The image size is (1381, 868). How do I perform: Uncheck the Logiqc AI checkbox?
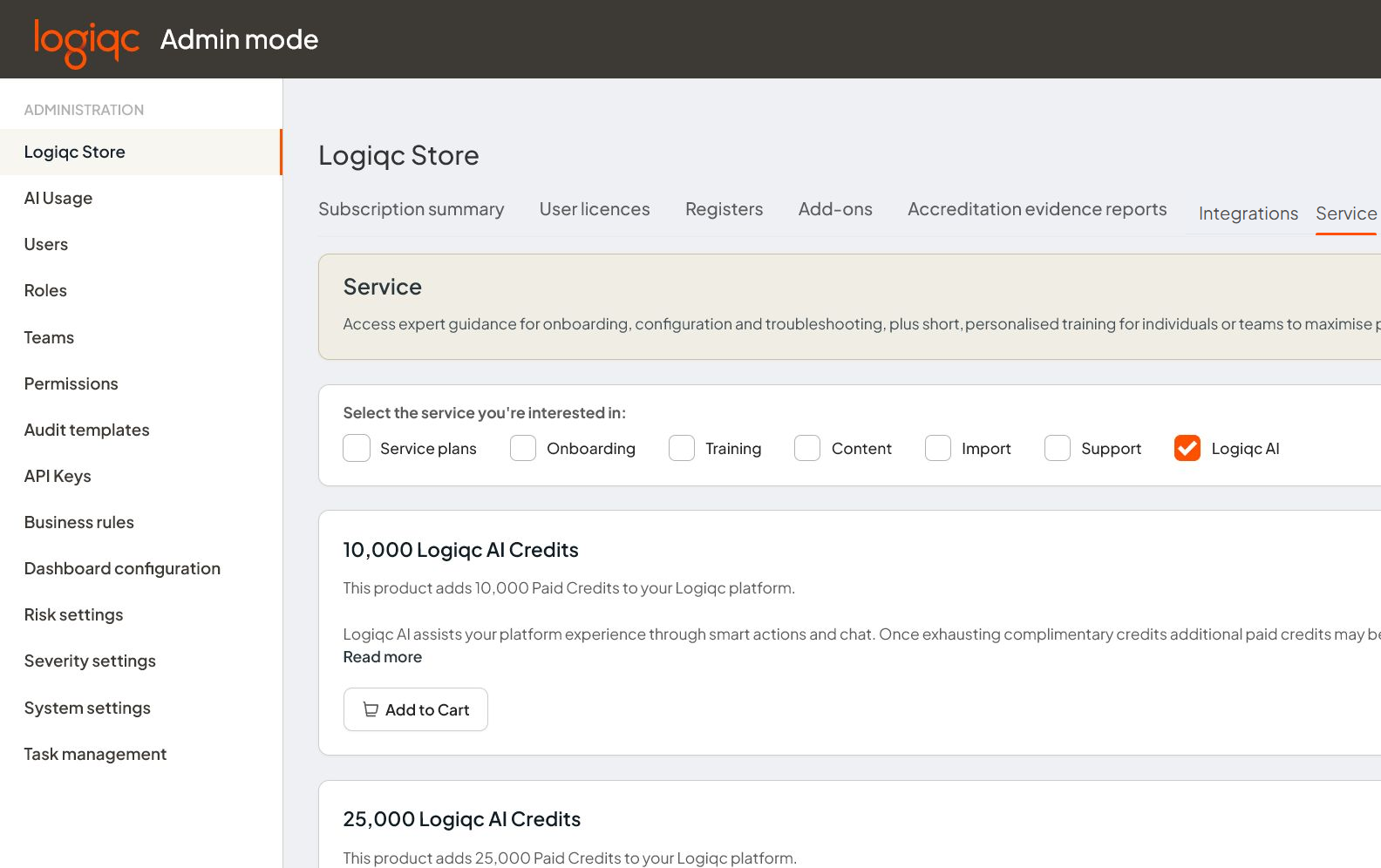point(1187,448)
